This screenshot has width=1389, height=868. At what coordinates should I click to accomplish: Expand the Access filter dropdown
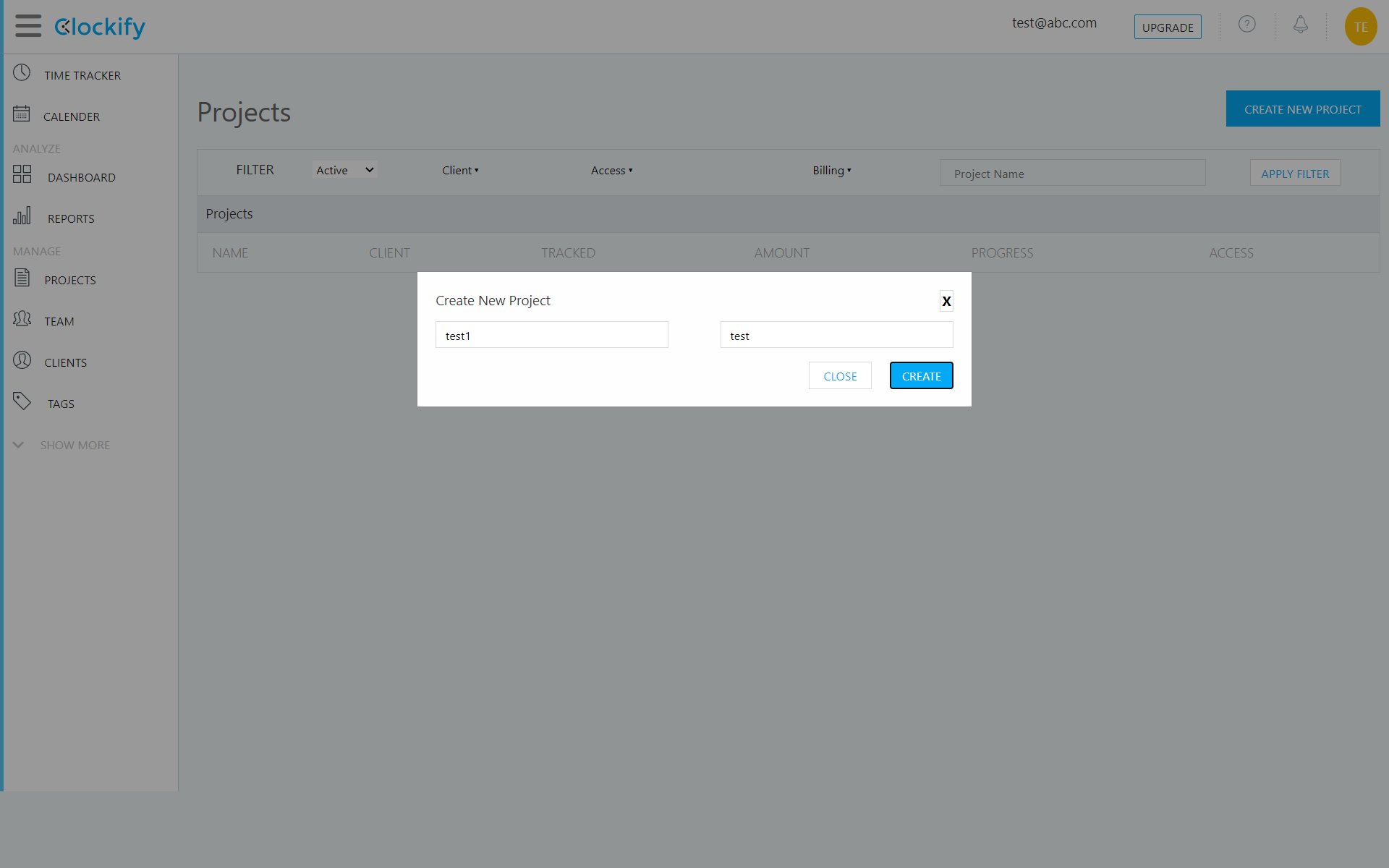coord(611,171)
